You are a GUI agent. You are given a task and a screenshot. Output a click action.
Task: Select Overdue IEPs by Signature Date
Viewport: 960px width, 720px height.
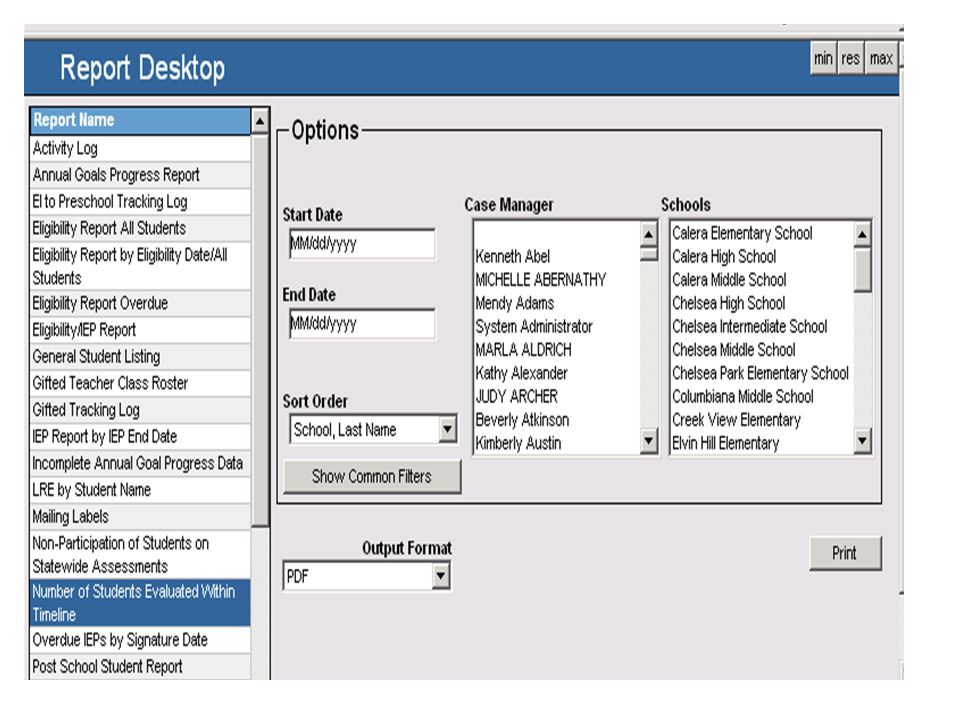tap(140, 640)
